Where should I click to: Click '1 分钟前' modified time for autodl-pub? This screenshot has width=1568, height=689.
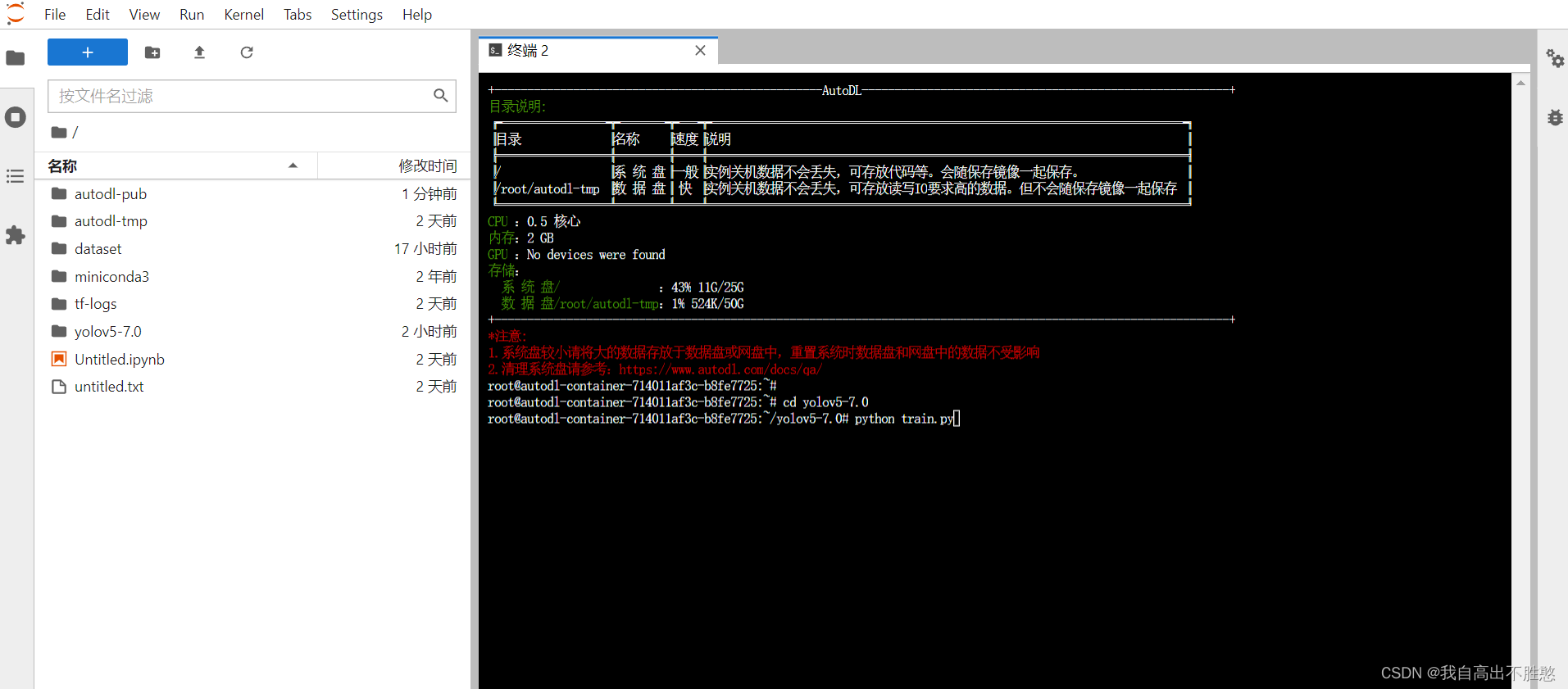point(429,194)
